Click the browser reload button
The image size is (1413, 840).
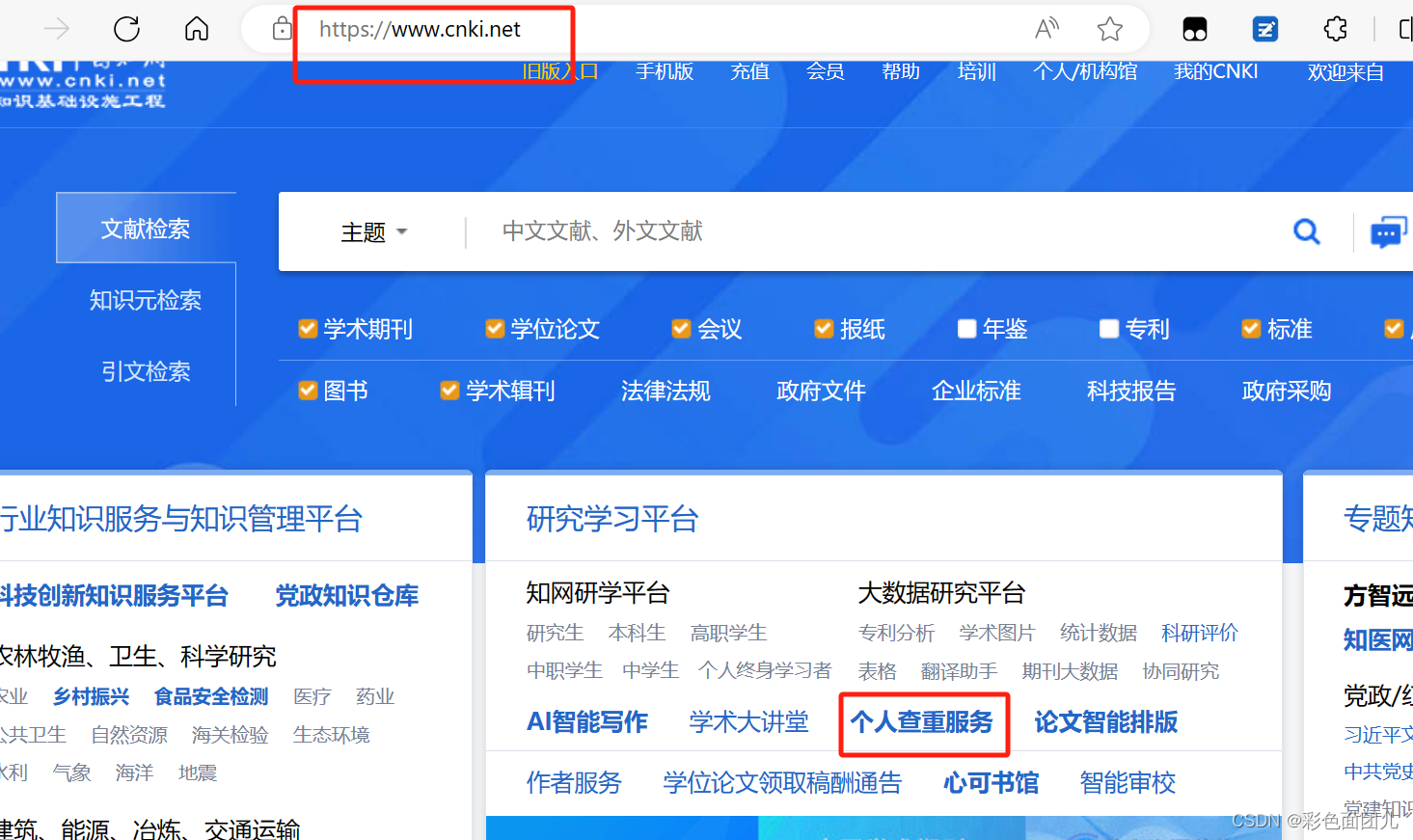(127, 29)
